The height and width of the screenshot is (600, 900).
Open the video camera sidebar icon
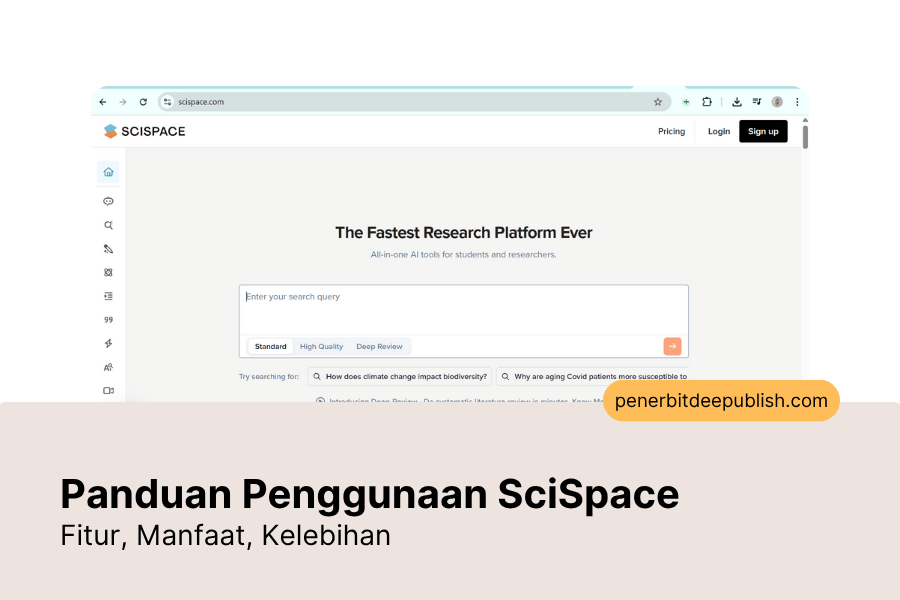coord(108,391)
